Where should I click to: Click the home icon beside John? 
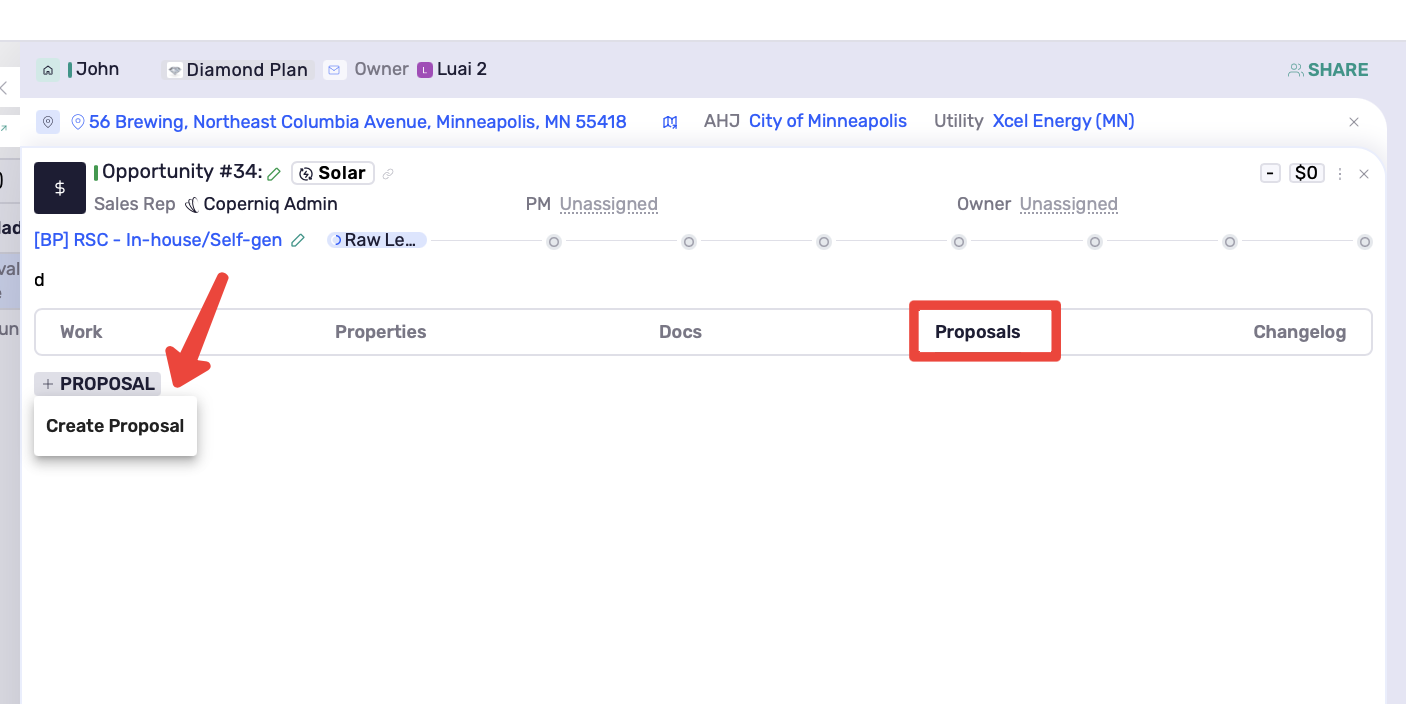tap(48, 70)
